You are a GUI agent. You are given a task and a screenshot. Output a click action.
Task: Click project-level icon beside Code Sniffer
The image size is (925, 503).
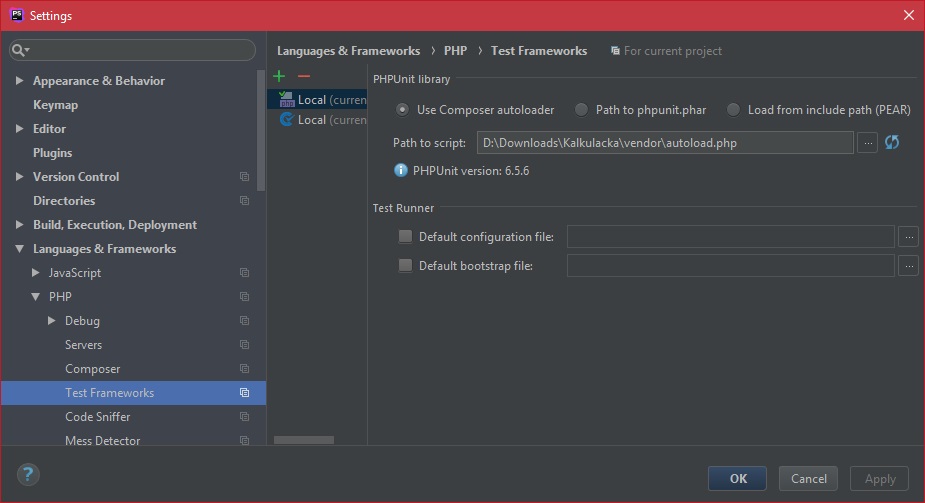244,416
